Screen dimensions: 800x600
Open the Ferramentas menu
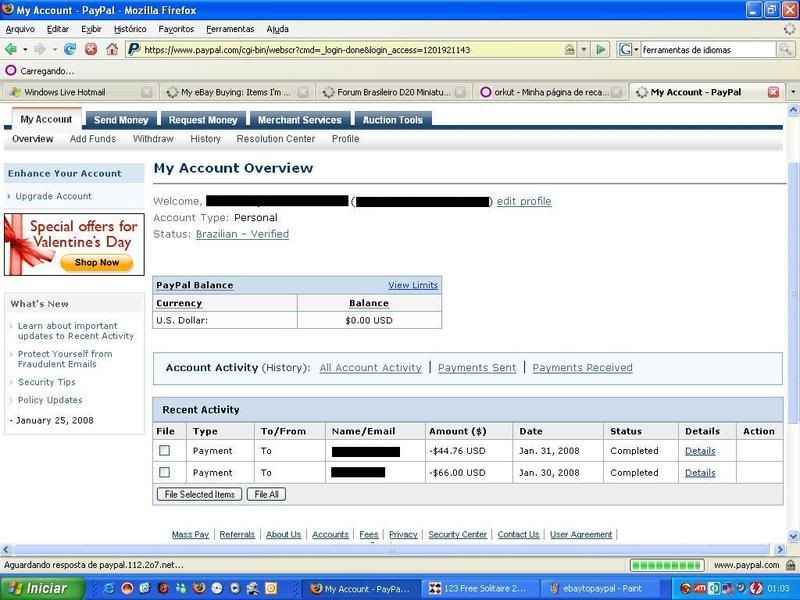[x=230, y=29]
